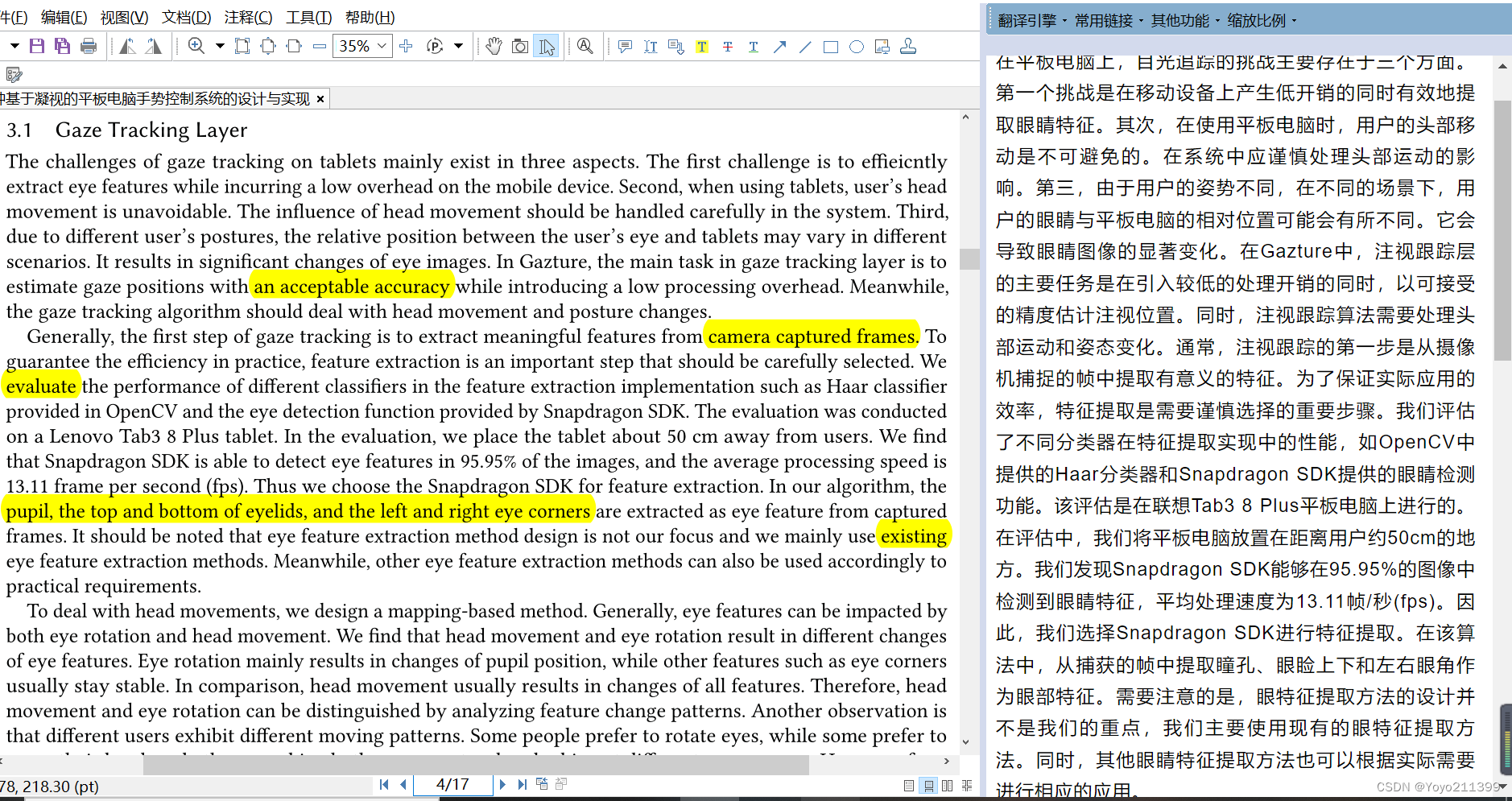Go to previous page button
Screen dimensions: 1512x801
tap(403, 784)
